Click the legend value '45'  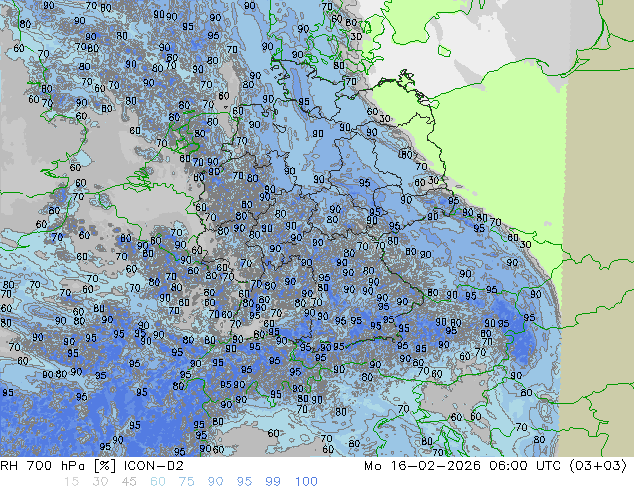129,482
